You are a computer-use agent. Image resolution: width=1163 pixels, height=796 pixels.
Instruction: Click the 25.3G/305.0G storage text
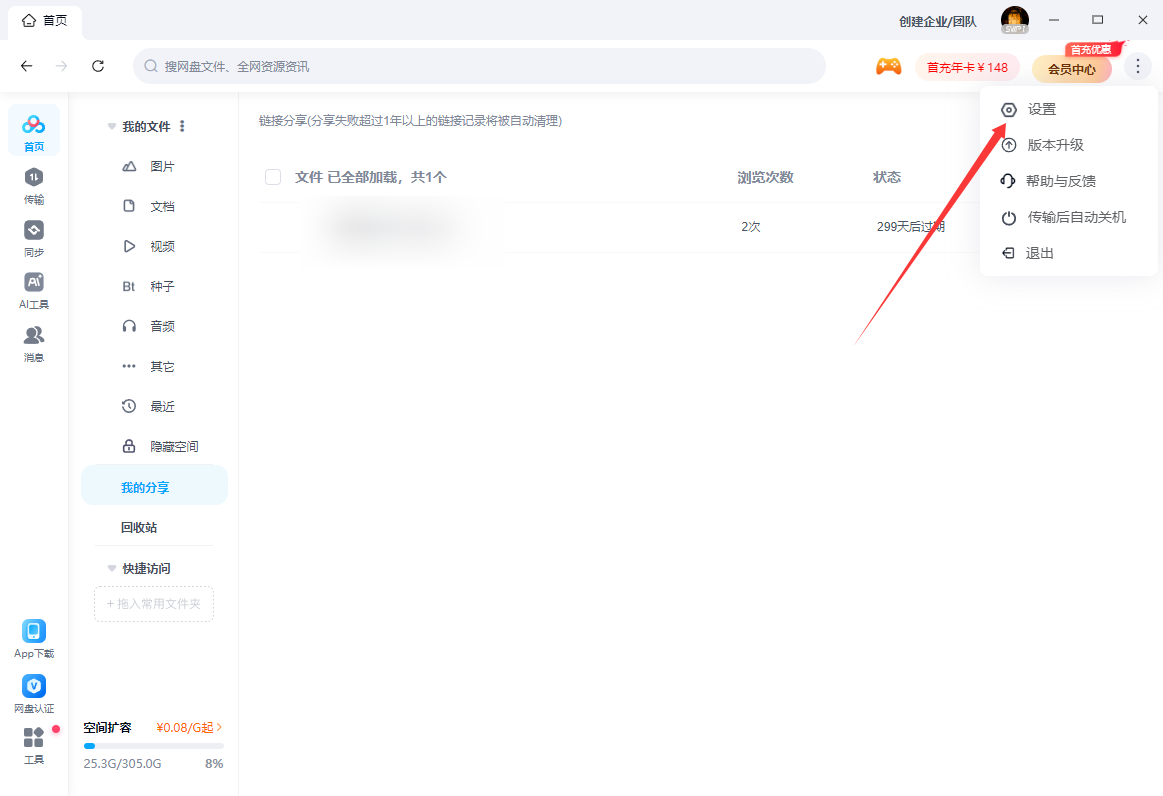(122, 763)
